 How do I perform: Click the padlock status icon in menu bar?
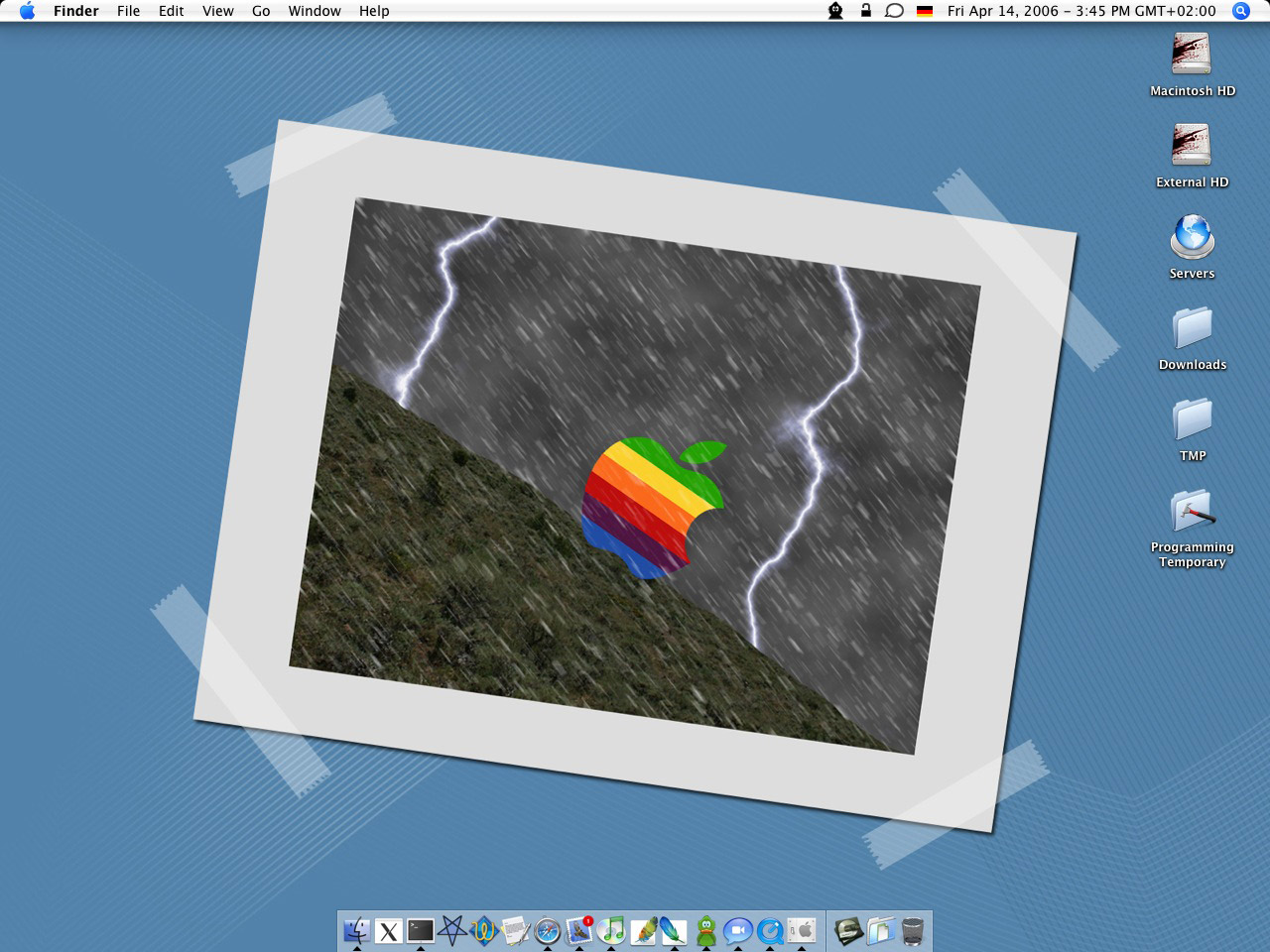coord(865,11)
